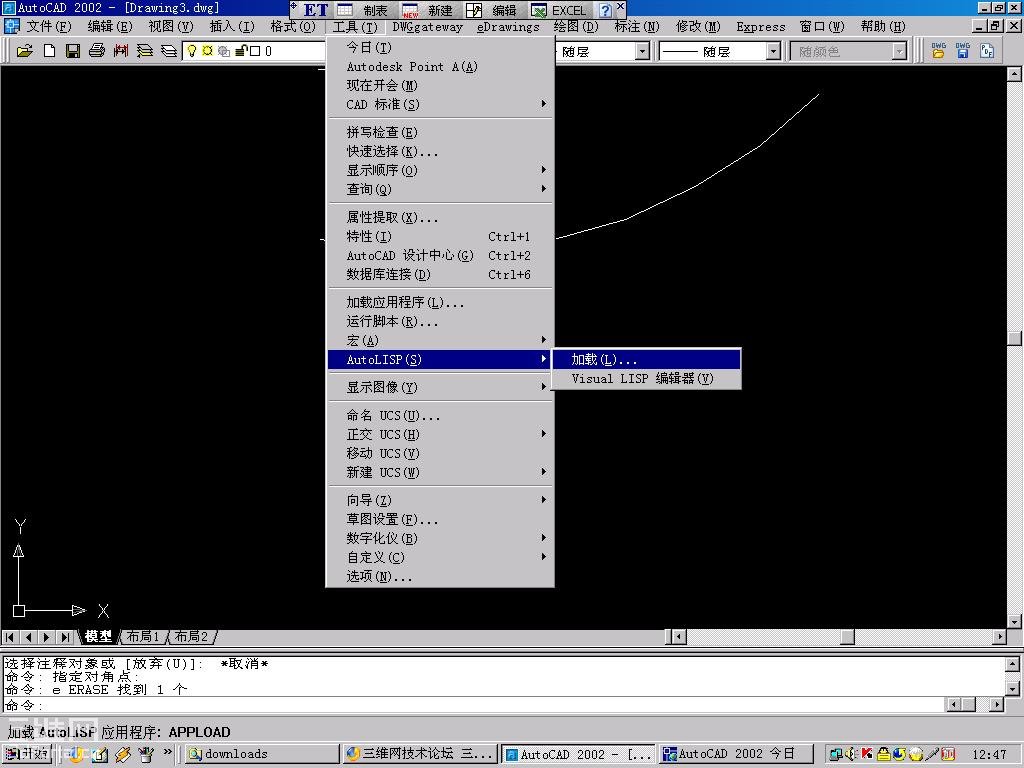Expand the lineweight 随层 dropdown arrow

click(x=773, y=51)
